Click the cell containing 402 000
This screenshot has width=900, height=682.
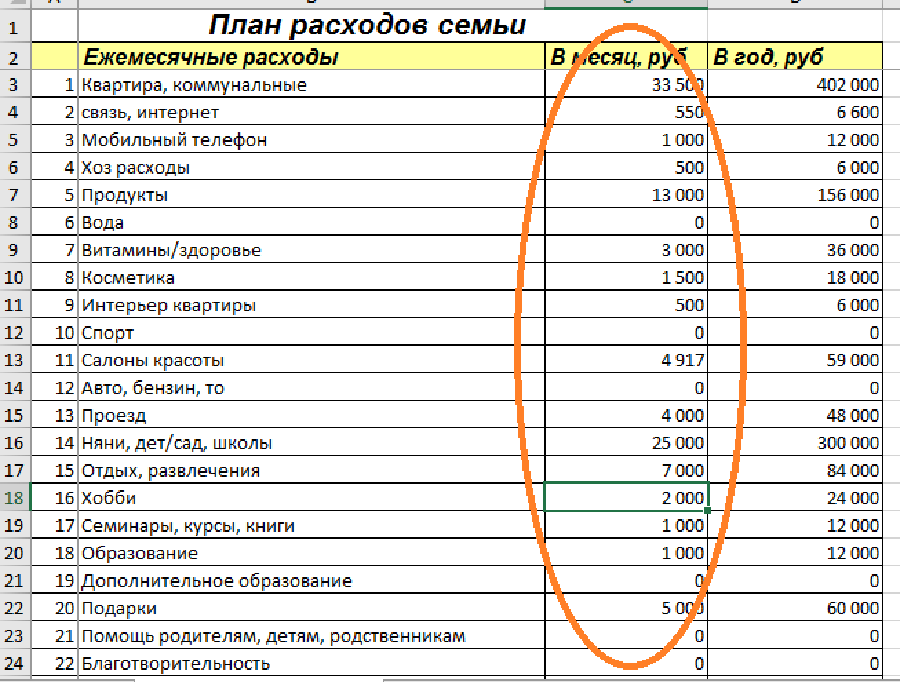tap(795, 85)
